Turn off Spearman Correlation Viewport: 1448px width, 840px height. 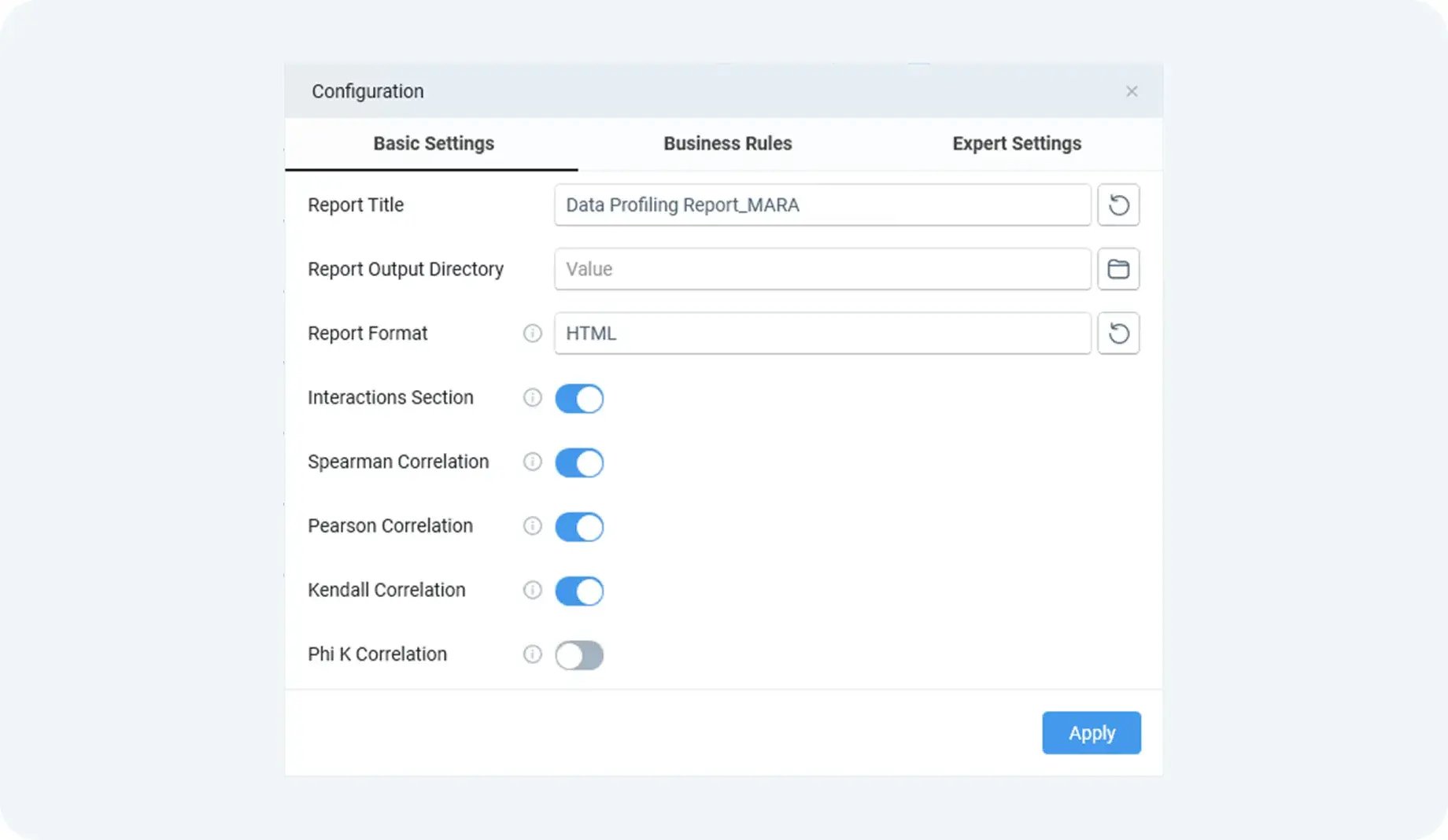[579, 462]
